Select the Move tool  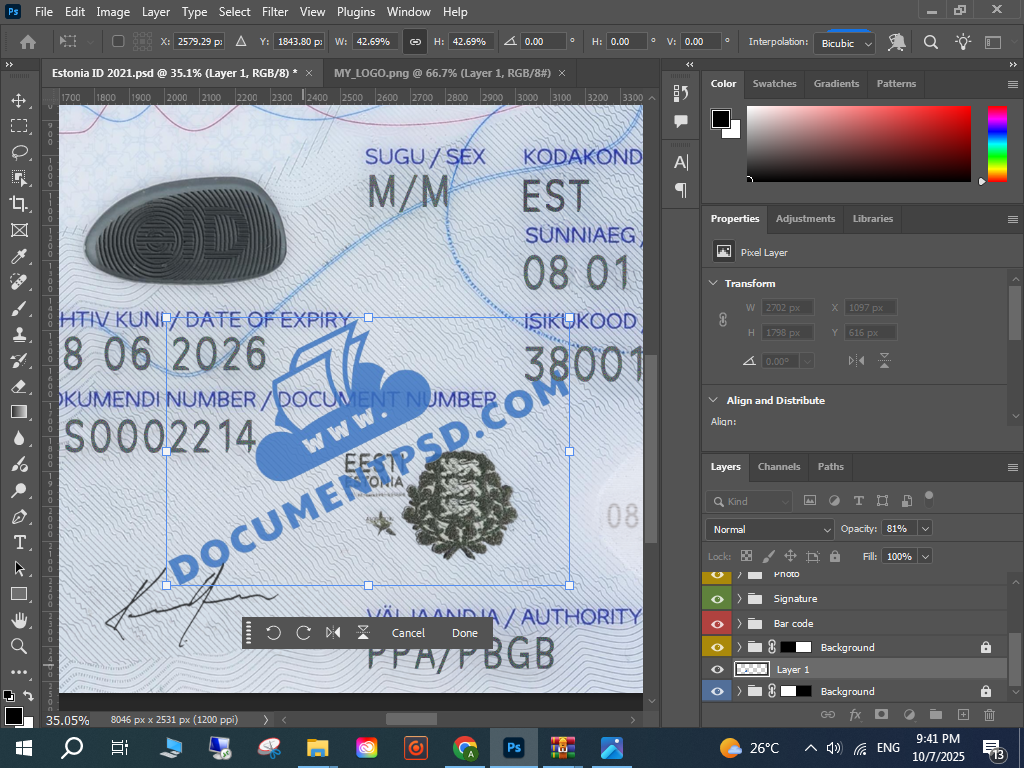point(19,100)
